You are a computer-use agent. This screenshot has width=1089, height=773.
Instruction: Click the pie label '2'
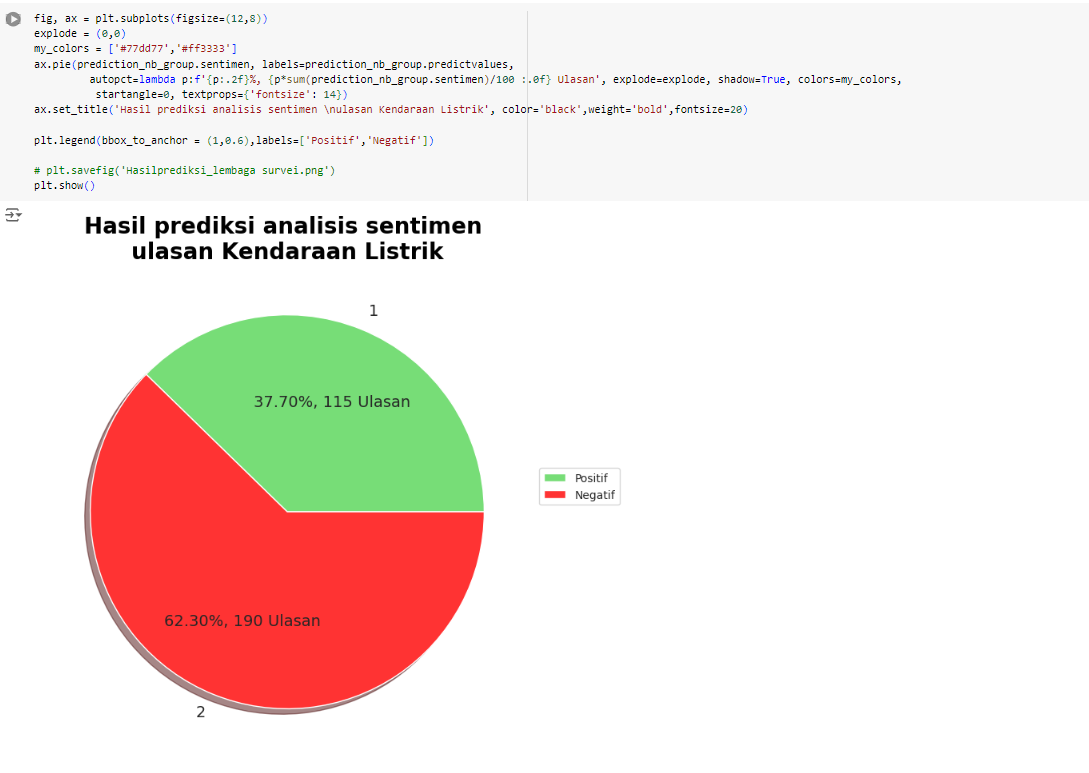201,712
